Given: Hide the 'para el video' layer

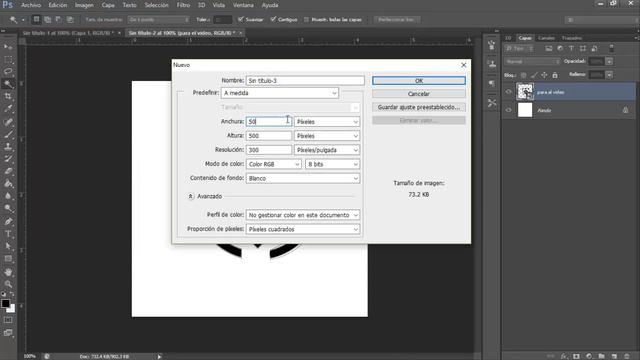Looking at the screenshot, I should click(509, 92).
